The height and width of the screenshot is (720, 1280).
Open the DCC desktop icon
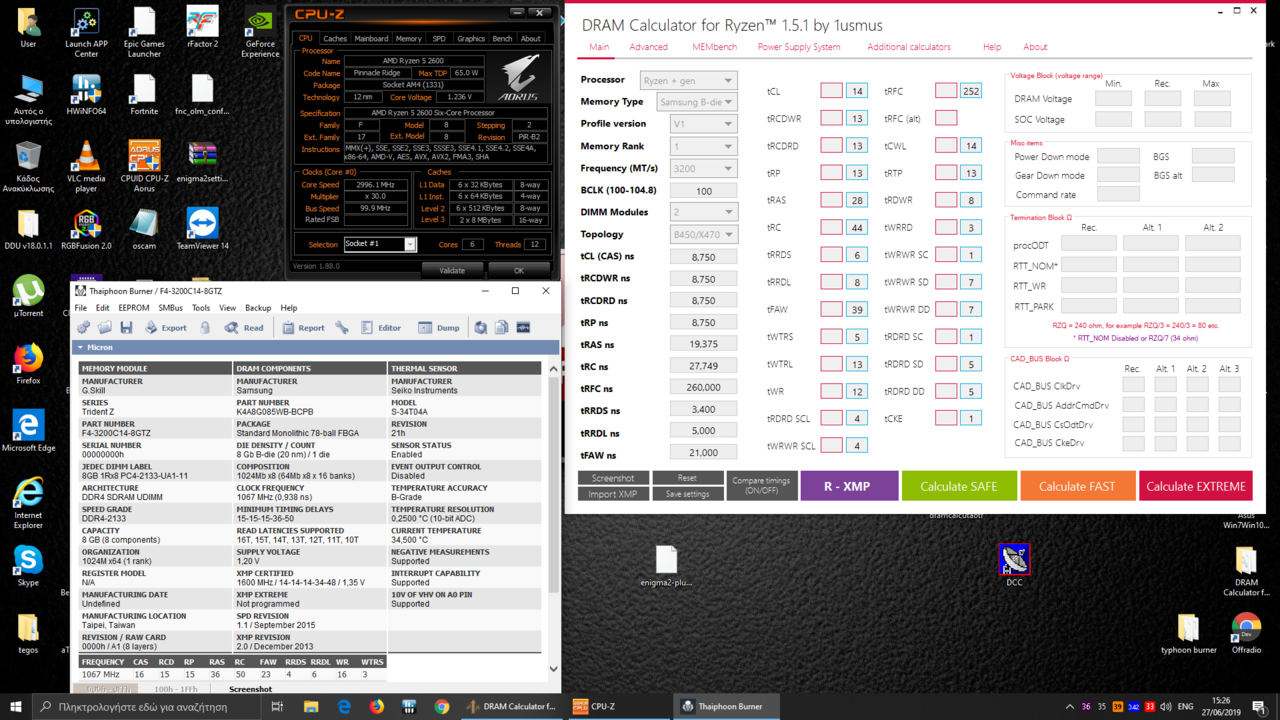click(1014, 565)
